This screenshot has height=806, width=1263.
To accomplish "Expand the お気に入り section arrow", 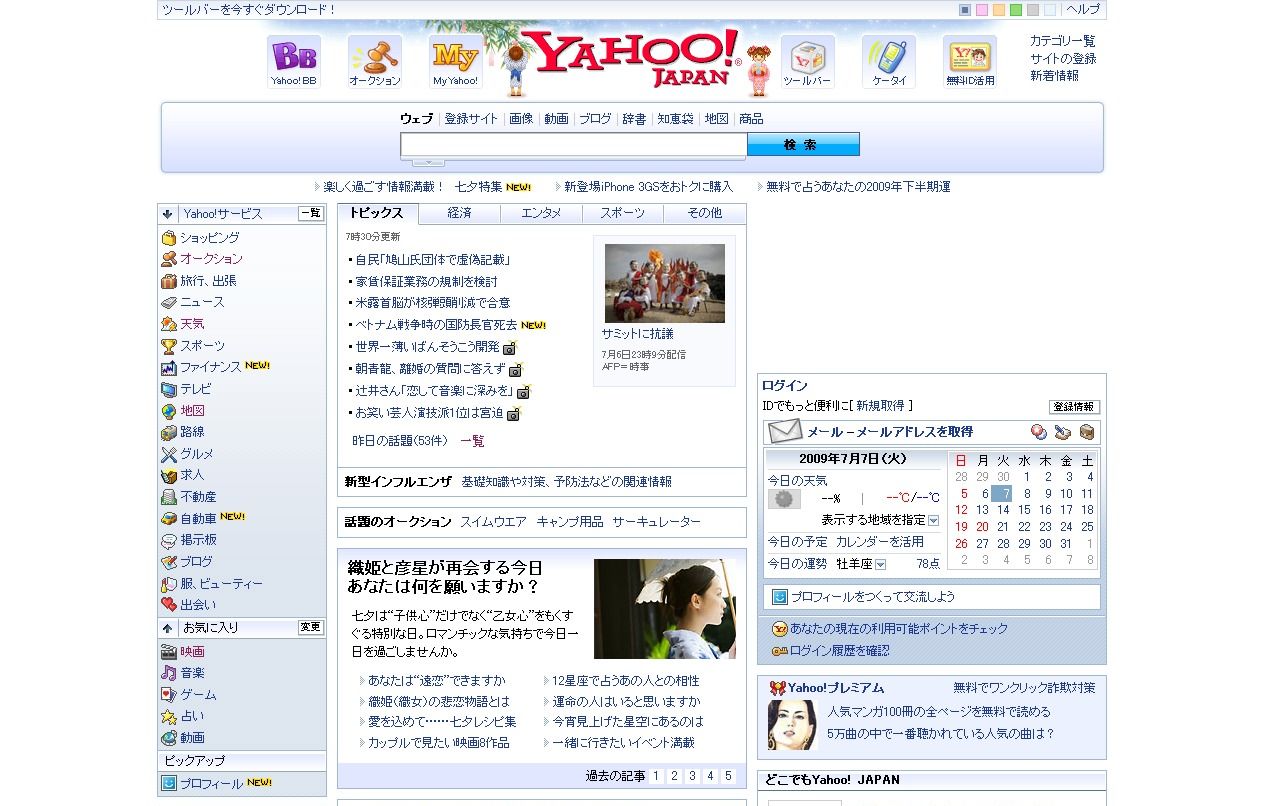I will (x=168, y=628).
